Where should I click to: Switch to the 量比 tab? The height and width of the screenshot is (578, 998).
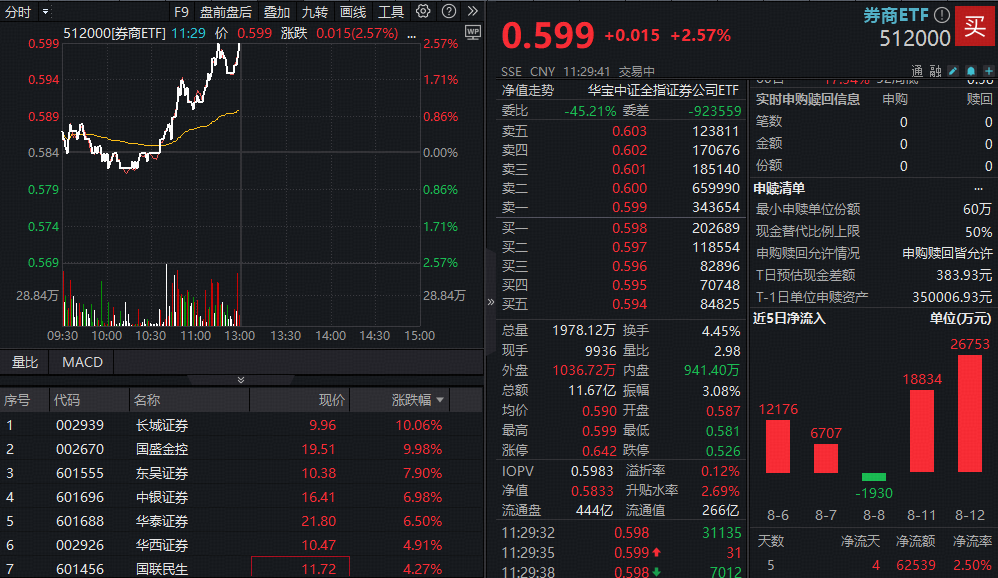coord(24,362)
